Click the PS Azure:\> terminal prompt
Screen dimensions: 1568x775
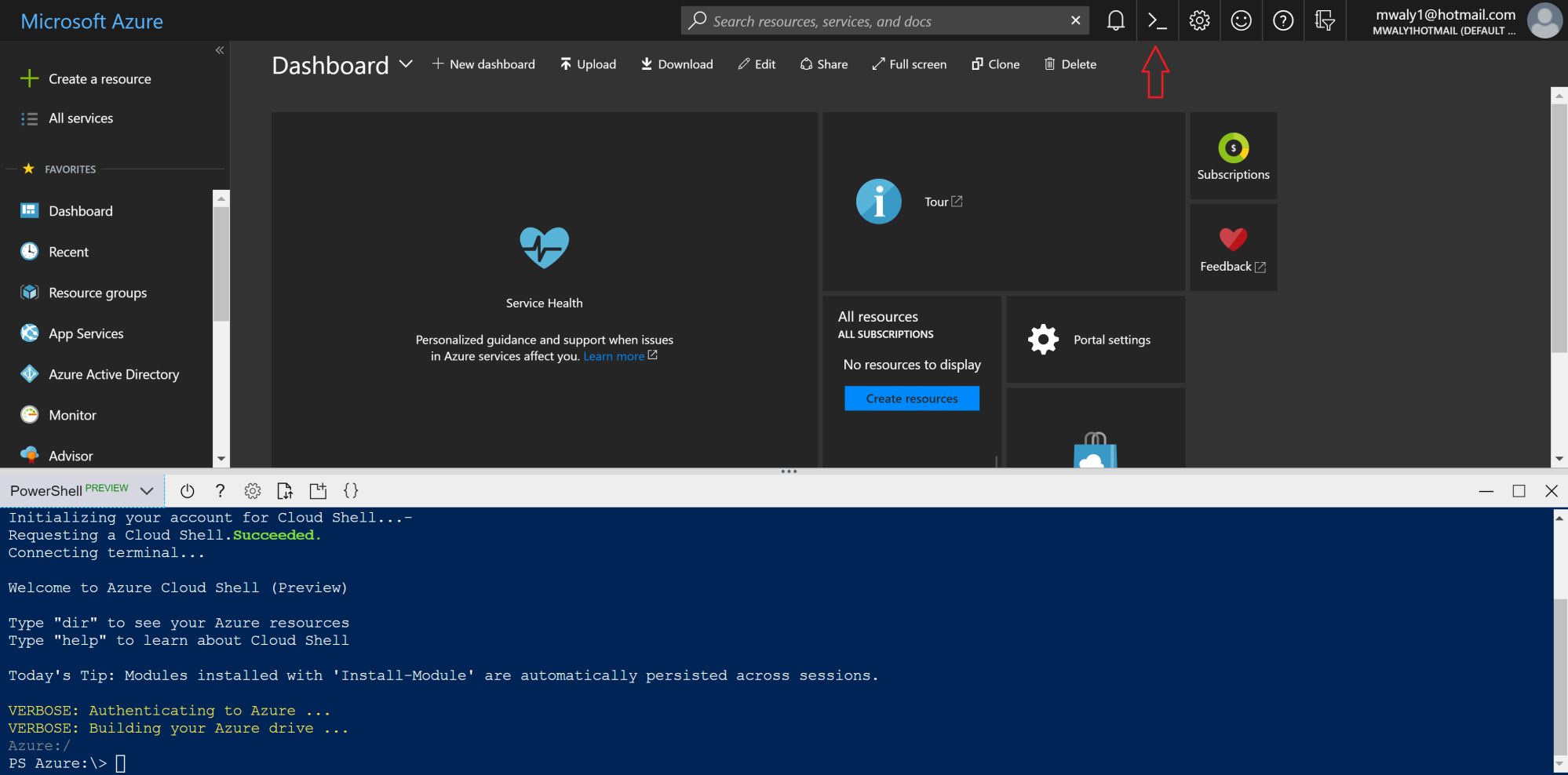coord(58,763)
